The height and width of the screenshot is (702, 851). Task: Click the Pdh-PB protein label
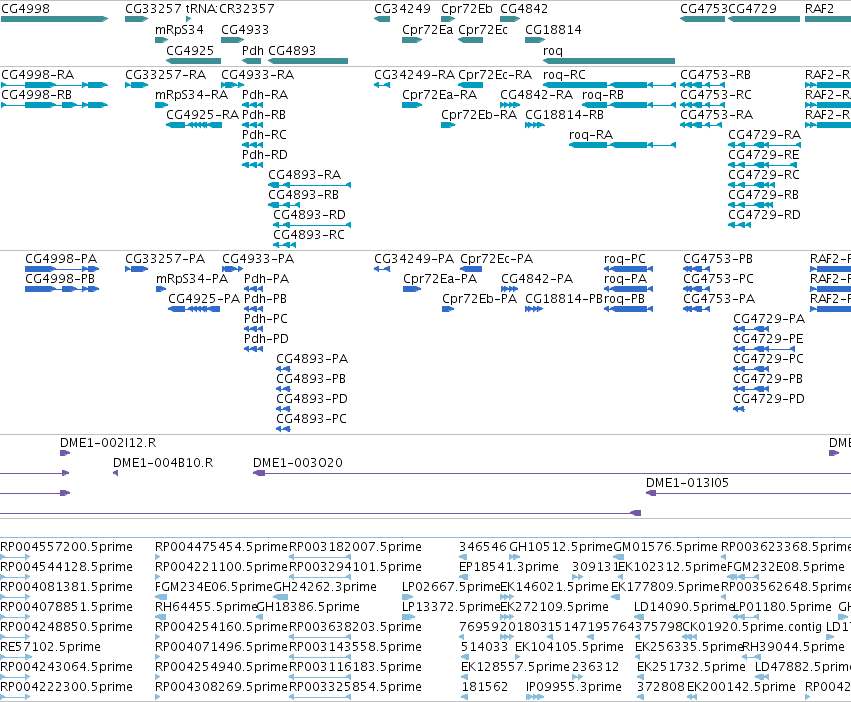point(265,299)
